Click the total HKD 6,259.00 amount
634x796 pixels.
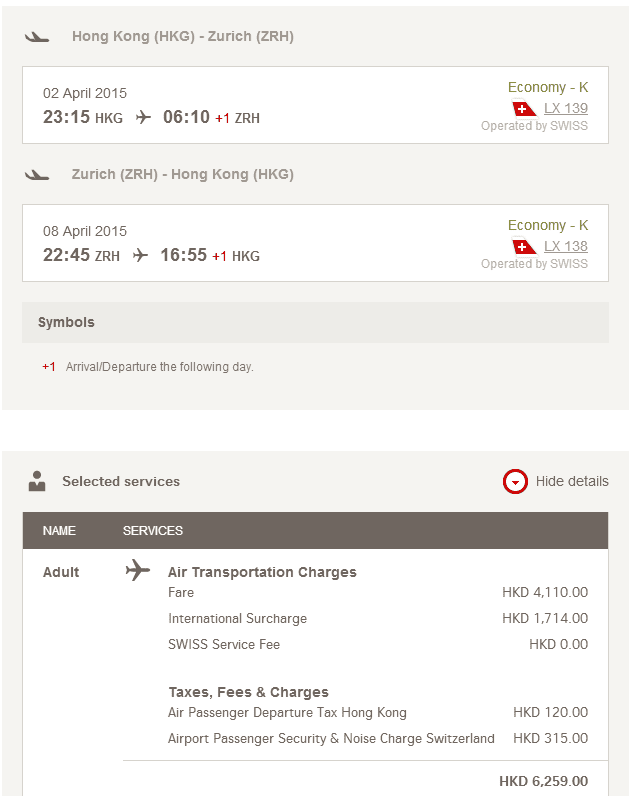pos(543,781)
